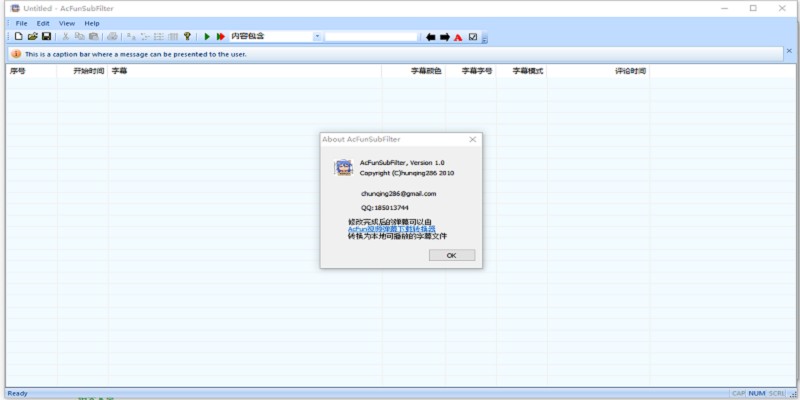Switch to list view toolbar icon
This screenshot has height=400, width=800.
[x=159, y=36]
